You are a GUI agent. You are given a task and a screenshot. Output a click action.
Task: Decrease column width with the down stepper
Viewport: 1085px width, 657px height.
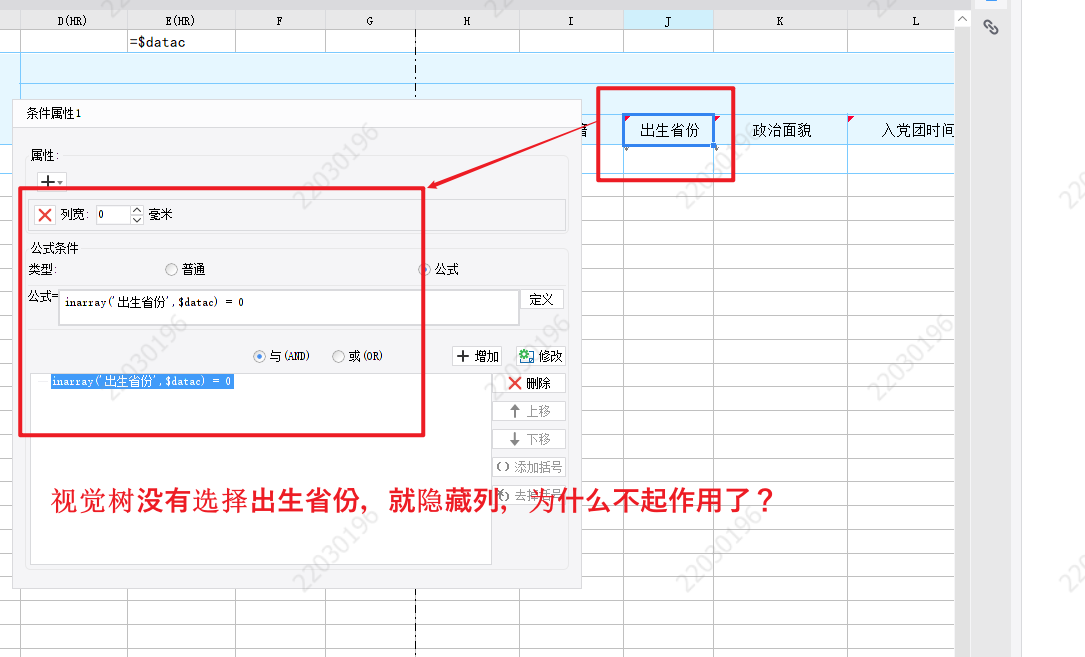pyautogui.click(x=137, y=219)
